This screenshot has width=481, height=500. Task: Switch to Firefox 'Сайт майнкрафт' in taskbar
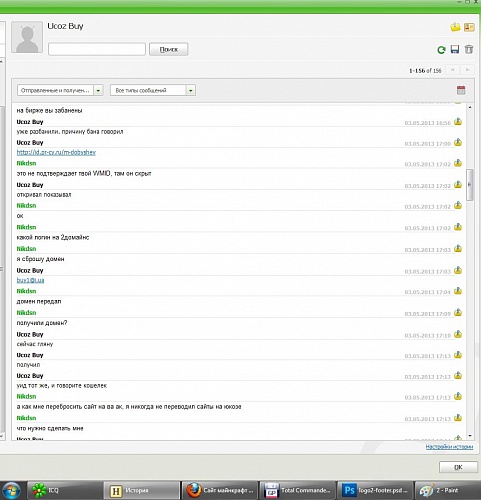pos(220,490)
